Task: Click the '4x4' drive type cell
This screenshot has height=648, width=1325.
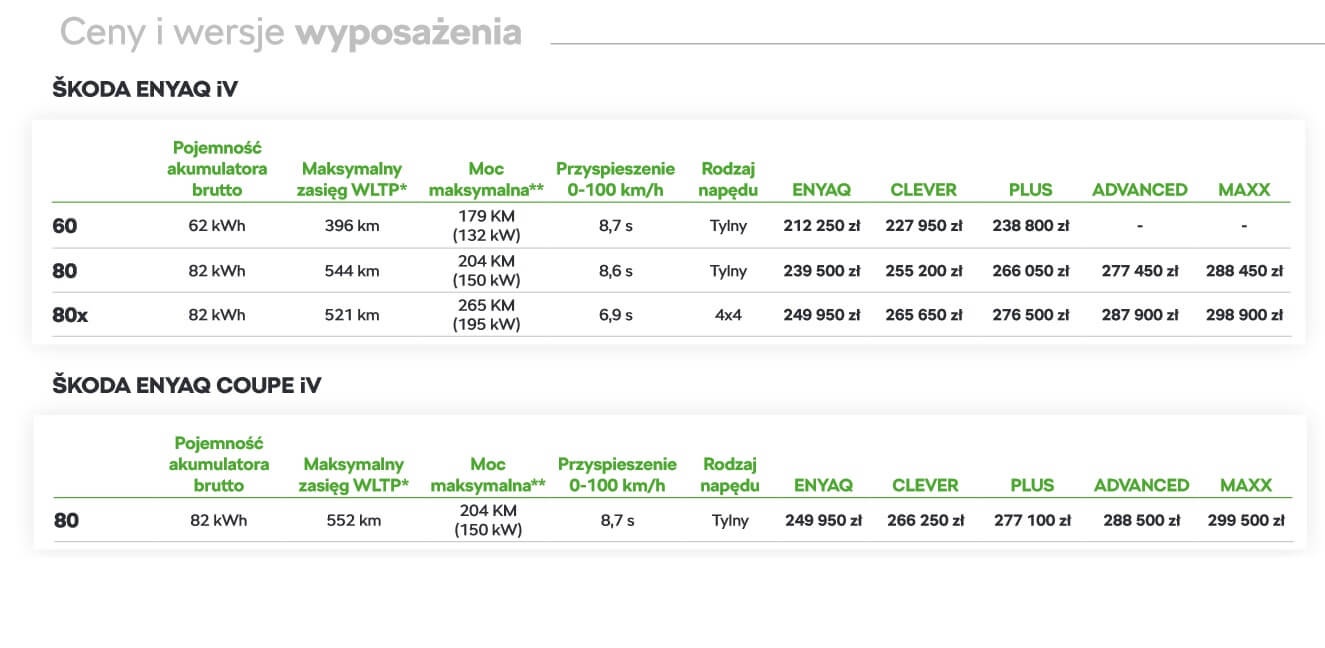Action: click(729, 314)
